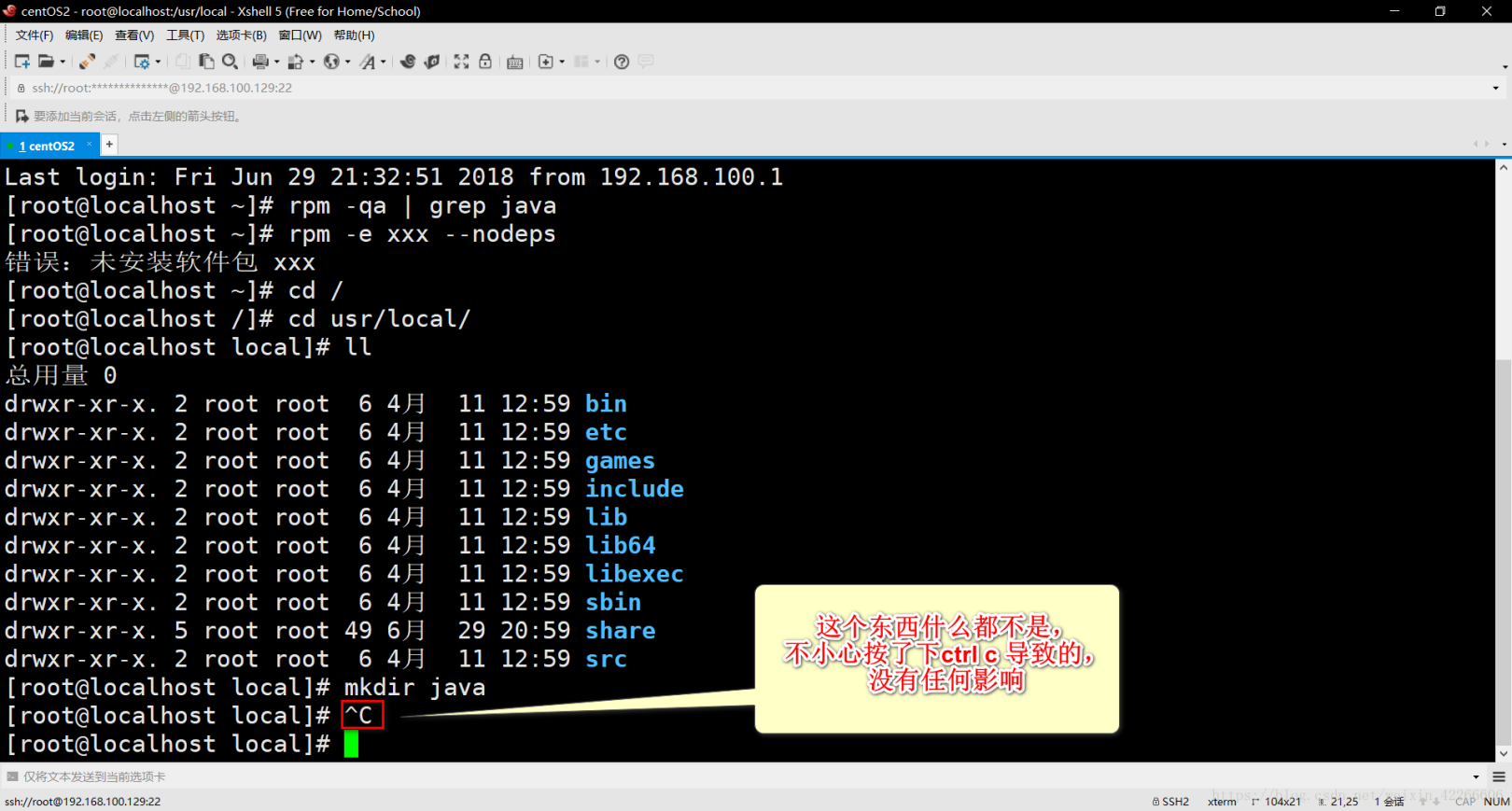Click the terminal vertical scrollbar thumb
This screenshot has width=1512, height=811.
pos(1504,551)
